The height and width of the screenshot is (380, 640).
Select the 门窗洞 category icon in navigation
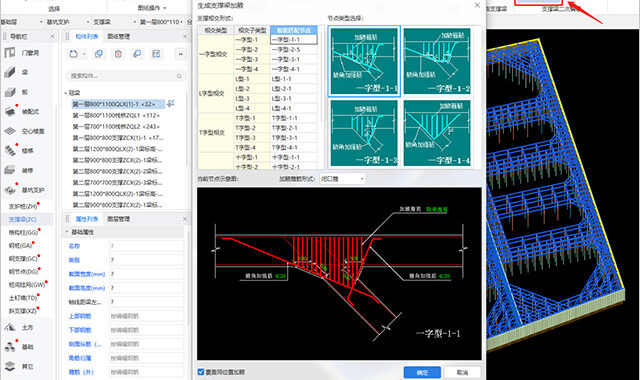[x=10, y=53]
